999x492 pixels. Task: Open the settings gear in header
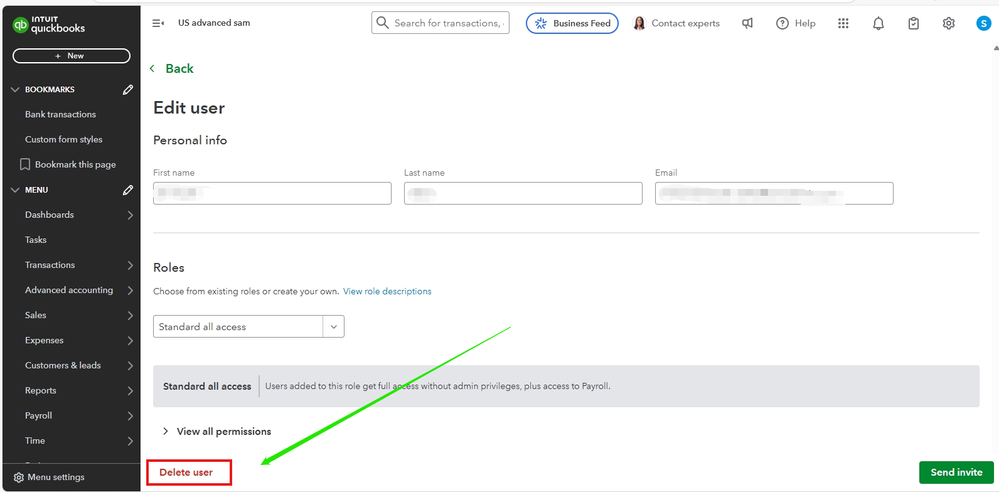(948, 24)
